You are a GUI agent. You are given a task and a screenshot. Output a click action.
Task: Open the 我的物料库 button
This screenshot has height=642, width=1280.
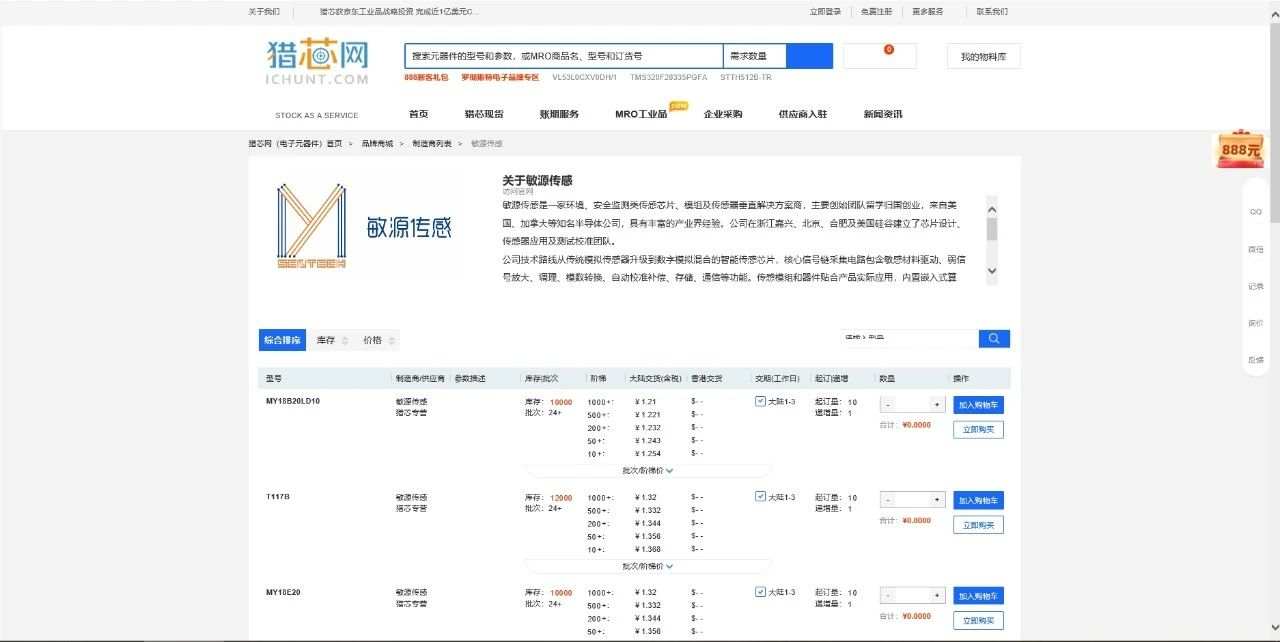pyautogui.click(x=983, y=57)
